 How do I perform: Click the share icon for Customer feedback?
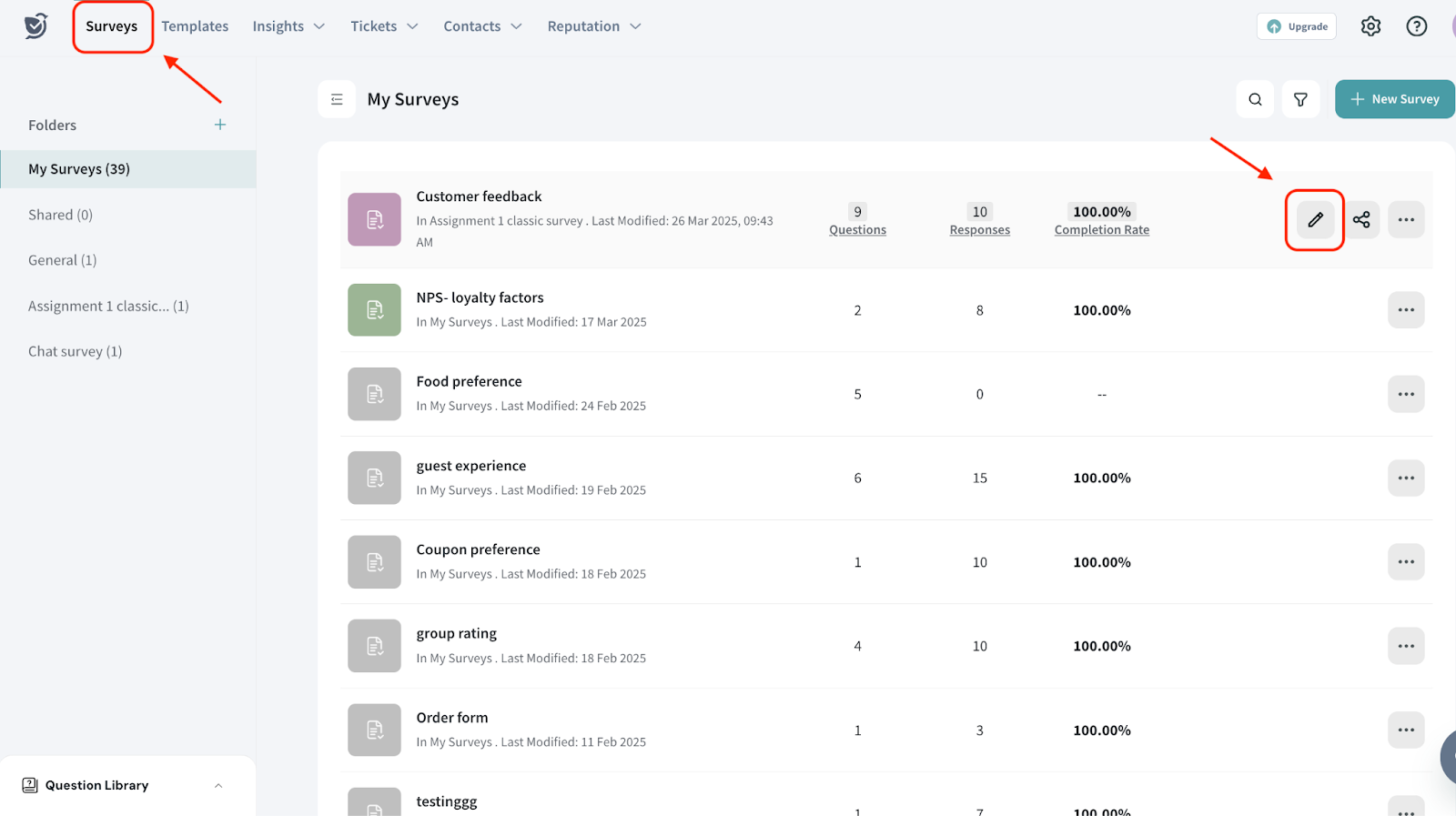[x=1361, y=219]
